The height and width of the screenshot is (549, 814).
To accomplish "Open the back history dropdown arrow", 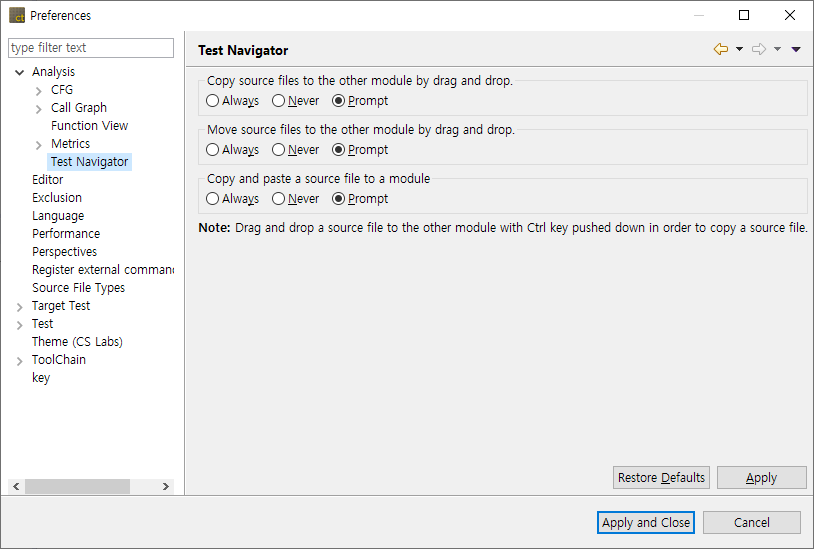I will [740, 49].
